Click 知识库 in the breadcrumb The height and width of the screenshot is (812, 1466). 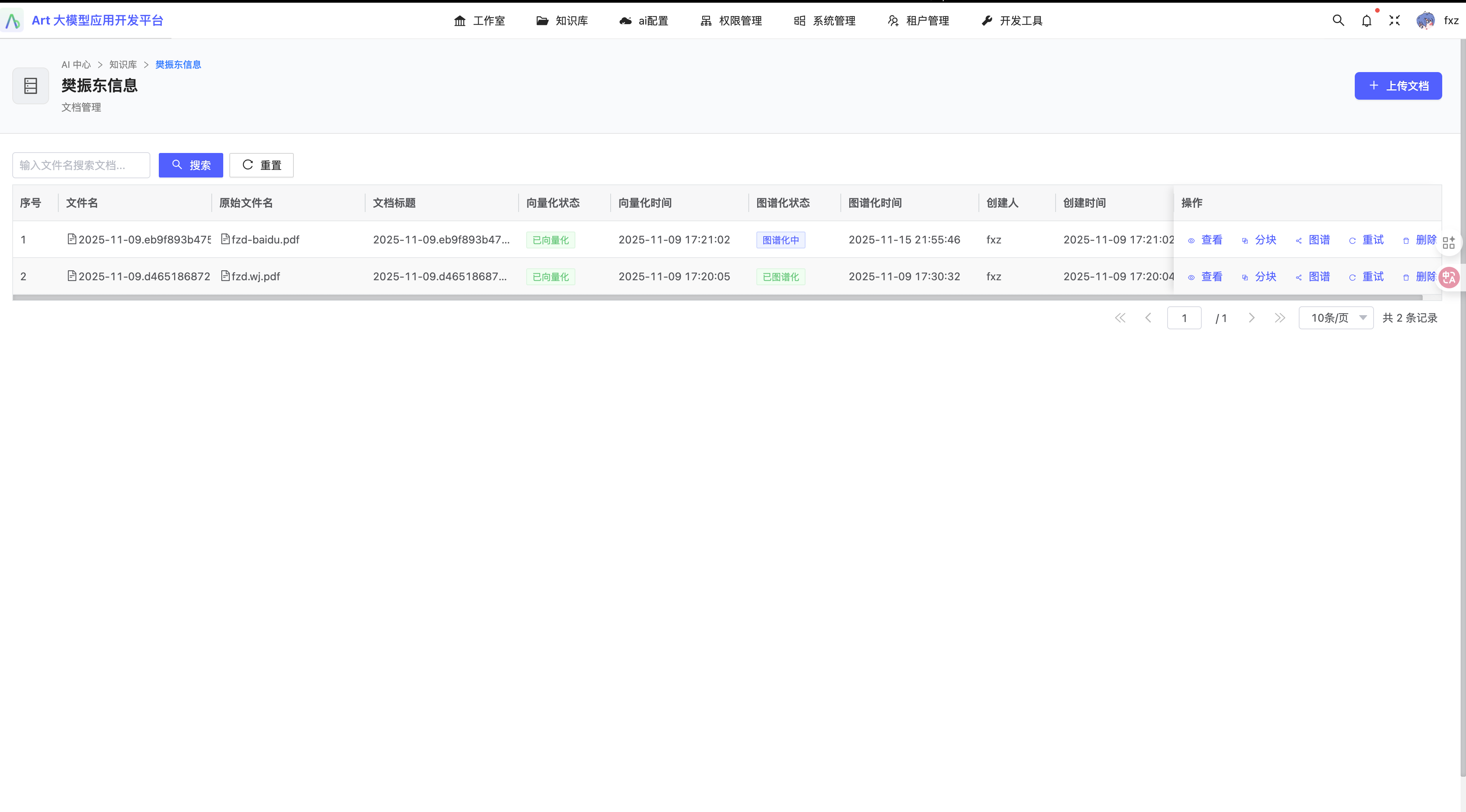point(123,65)
